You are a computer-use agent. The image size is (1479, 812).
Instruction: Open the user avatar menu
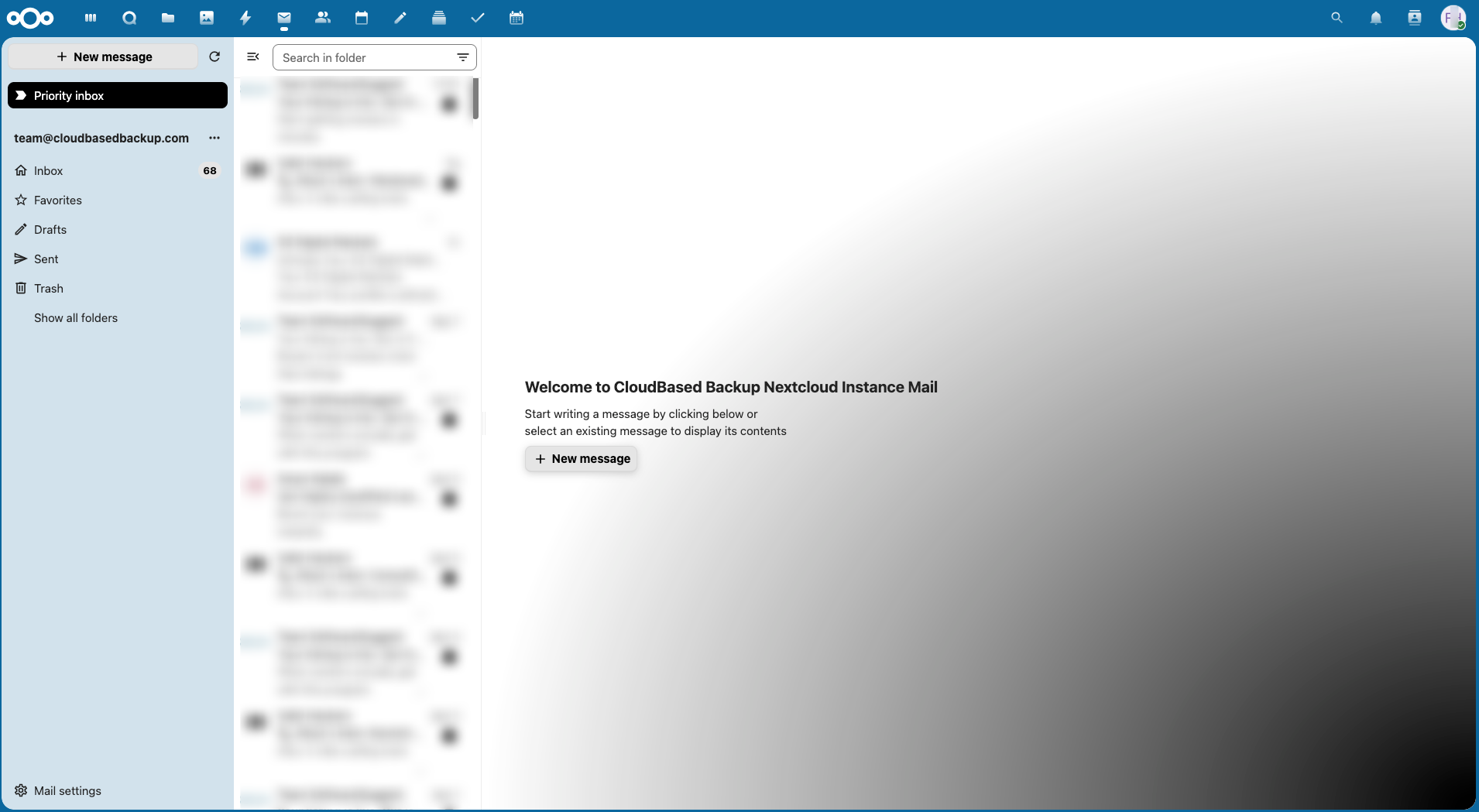pos(1453,18)
